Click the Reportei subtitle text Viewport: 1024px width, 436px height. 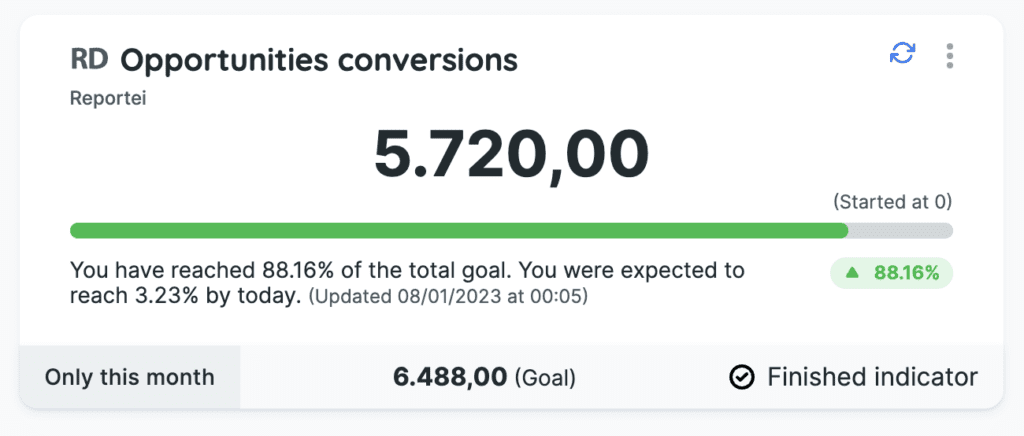(x=108, y=99)
